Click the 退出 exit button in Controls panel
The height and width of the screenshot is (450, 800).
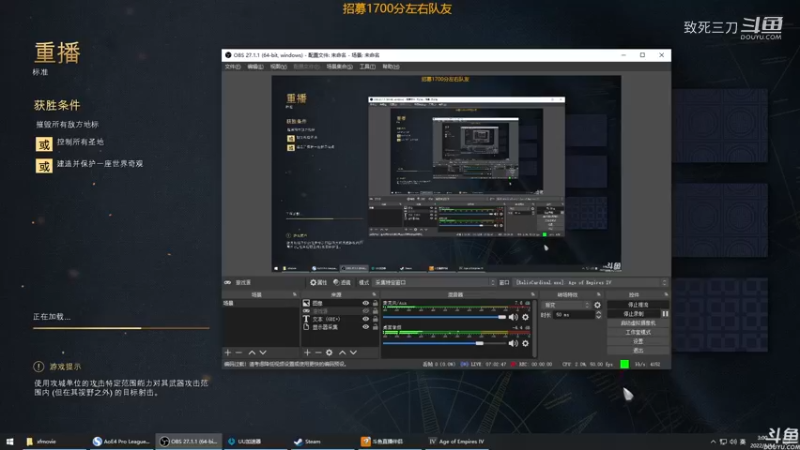[x=638, y=351]
